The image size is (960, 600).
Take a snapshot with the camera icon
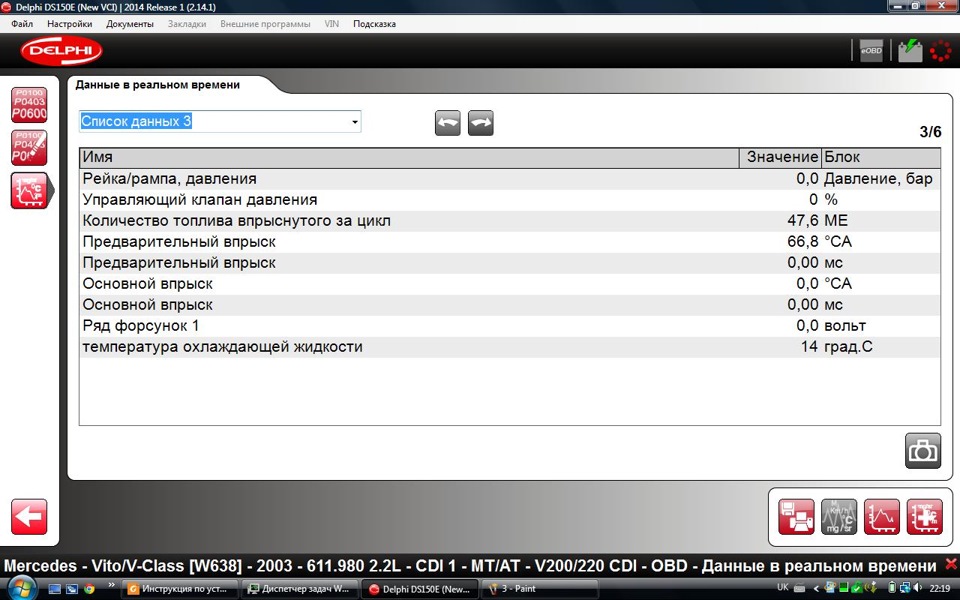click(x=923, y=451)
